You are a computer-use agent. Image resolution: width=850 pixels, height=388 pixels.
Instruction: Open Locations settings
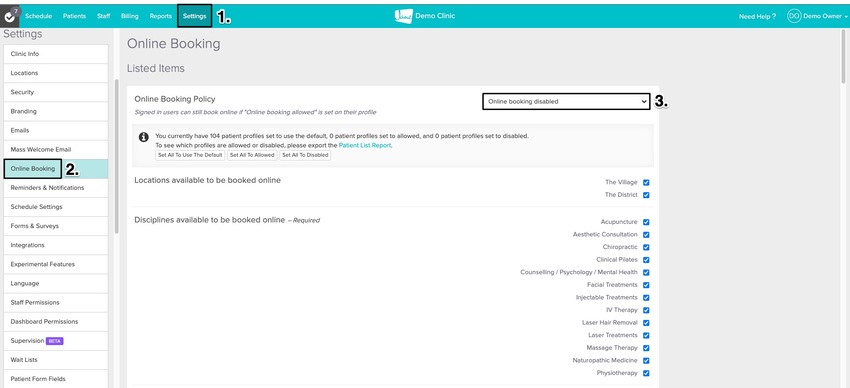click(56, 73)
